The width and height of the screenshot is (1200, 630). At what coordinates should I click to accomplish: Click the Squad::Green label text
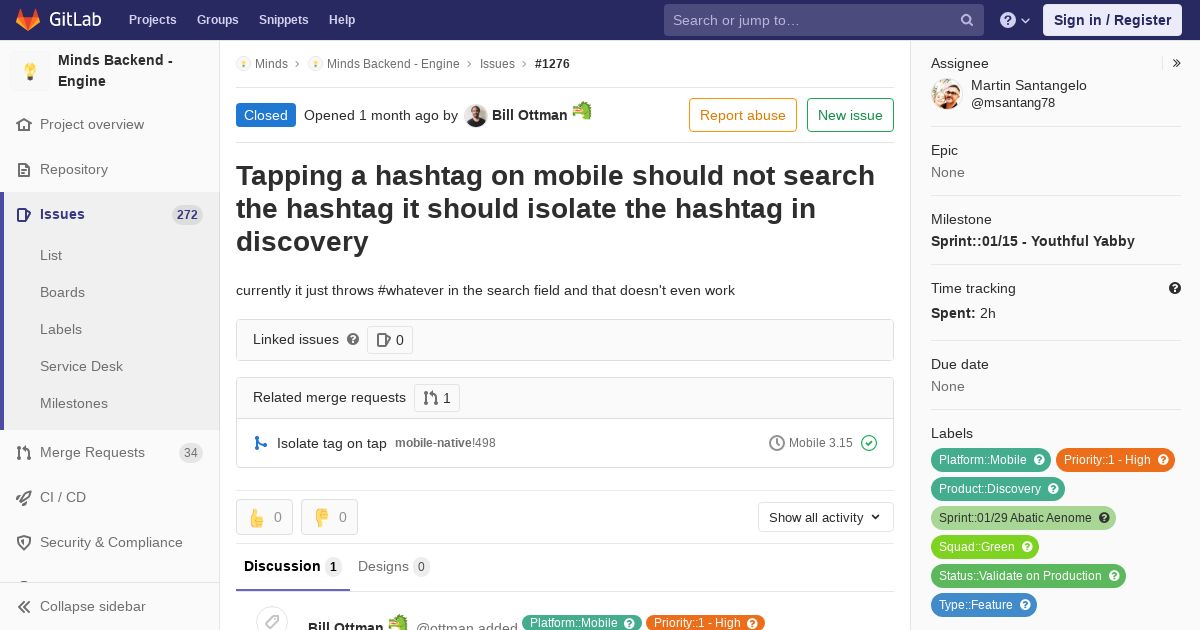click(x=976, y=547)
